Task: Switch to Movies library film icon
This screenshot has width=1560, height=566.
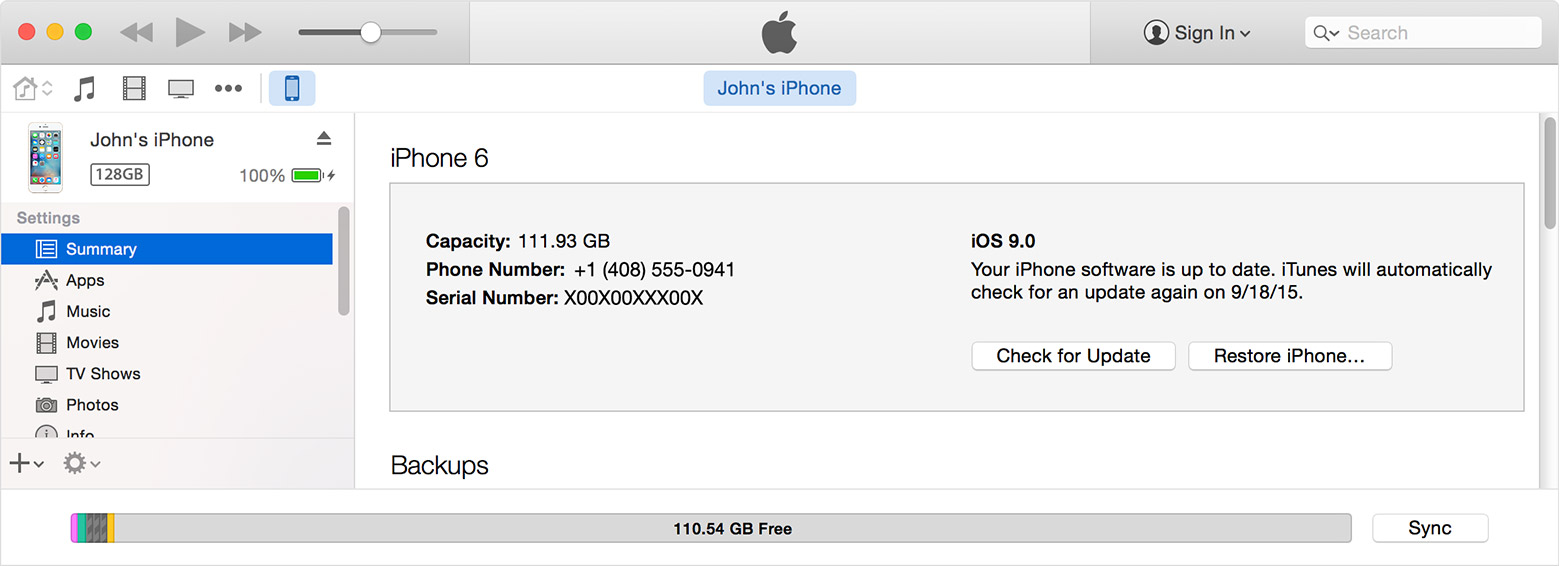Action: [x=134, y=88]
